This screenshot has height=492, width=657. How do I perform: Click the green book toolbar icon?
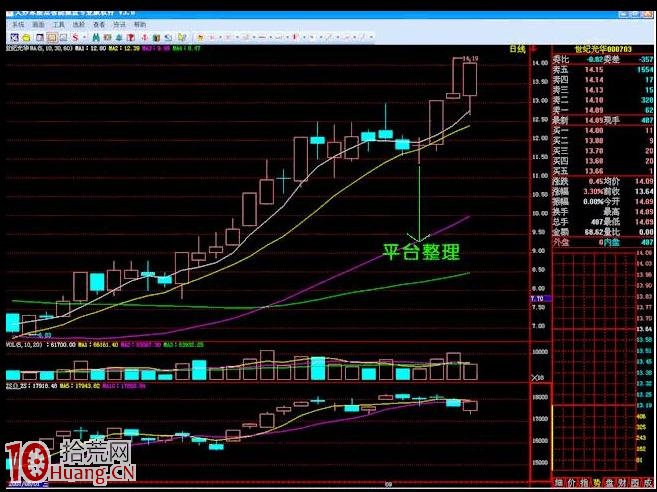[156, 38]
